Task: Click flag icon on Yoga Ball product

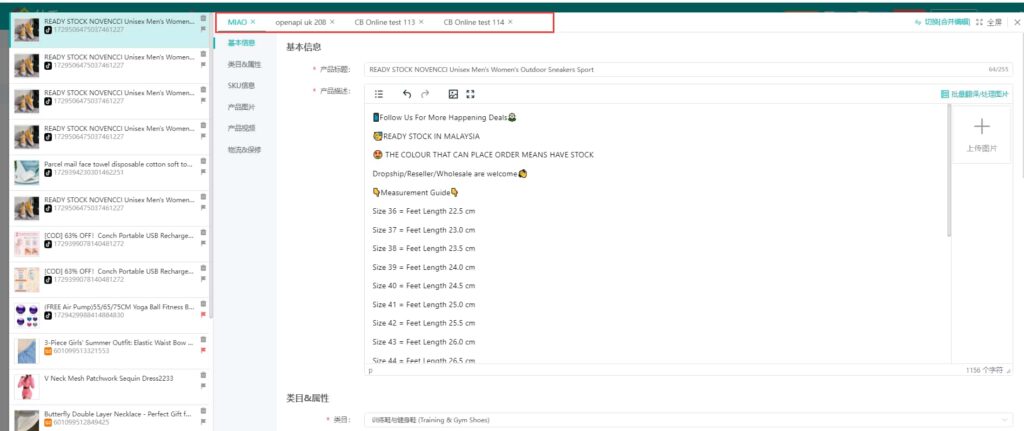Action: (204, 316)
